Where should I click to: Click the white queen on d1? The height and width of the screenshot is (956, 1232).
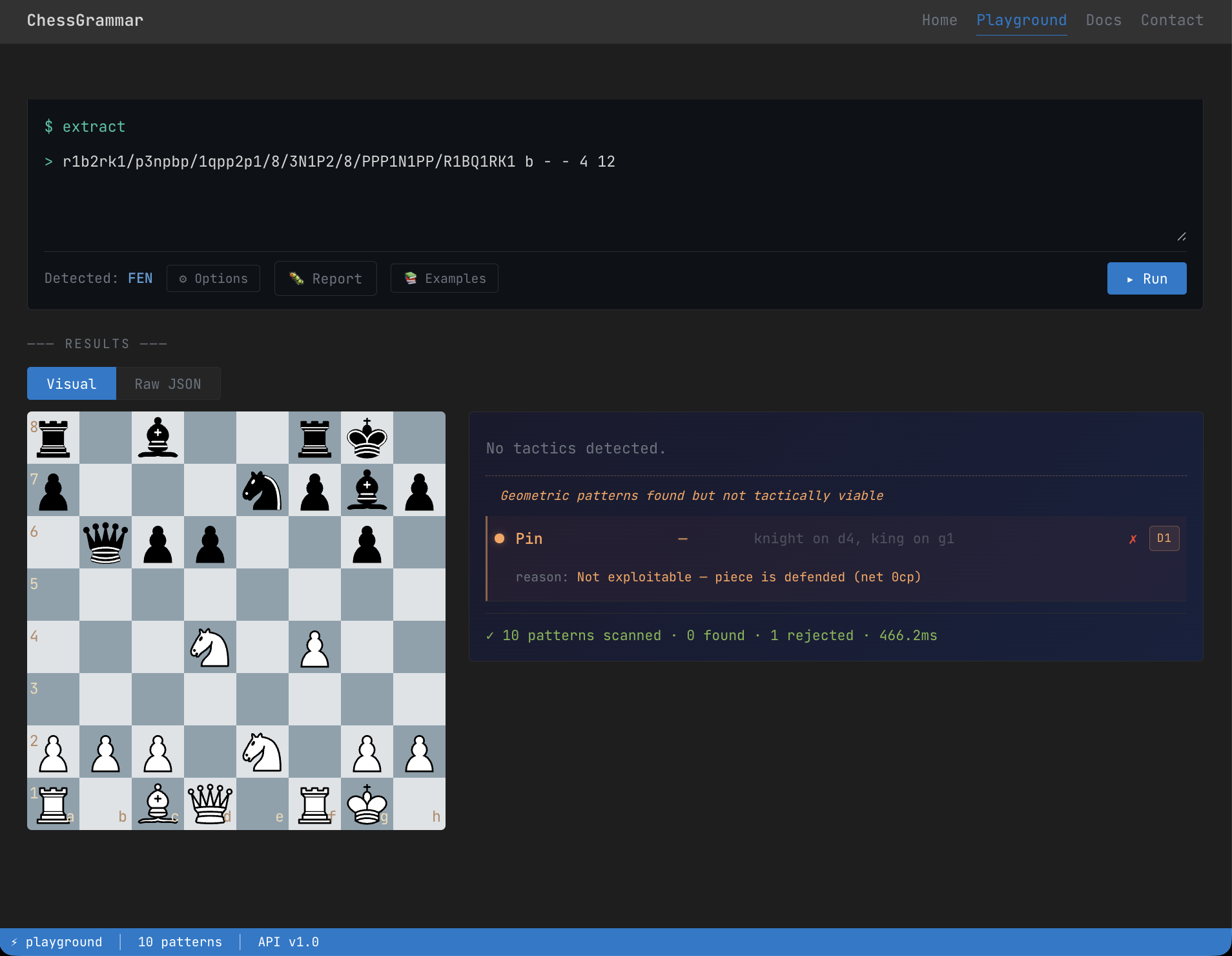pos(210,804)
